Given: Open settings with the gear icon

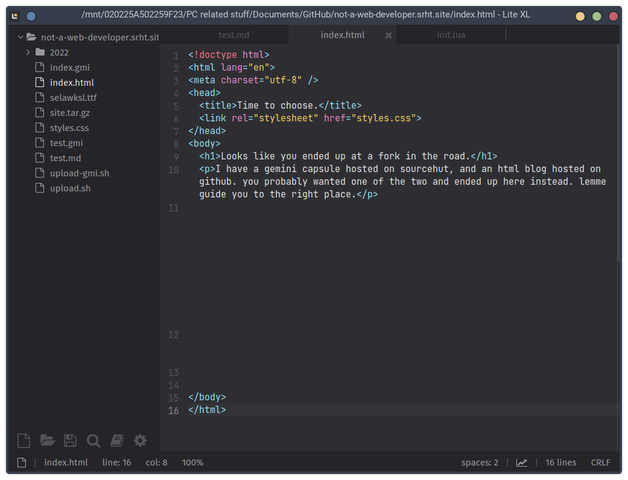Looking at the screenshot, I should (x=140, y=441).
